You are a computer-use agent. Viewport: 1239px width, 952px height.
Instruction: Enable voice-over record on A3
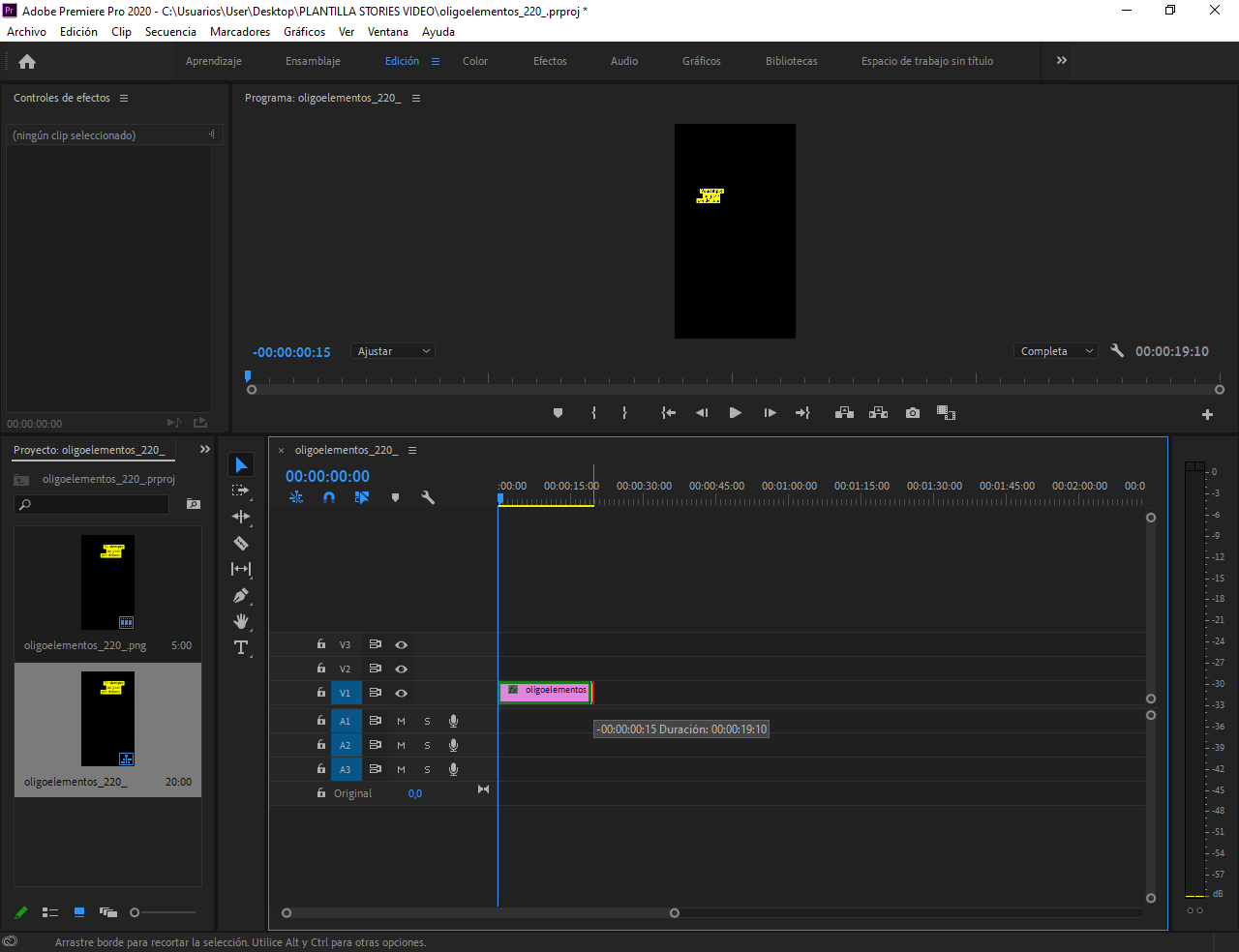[453, 769]
